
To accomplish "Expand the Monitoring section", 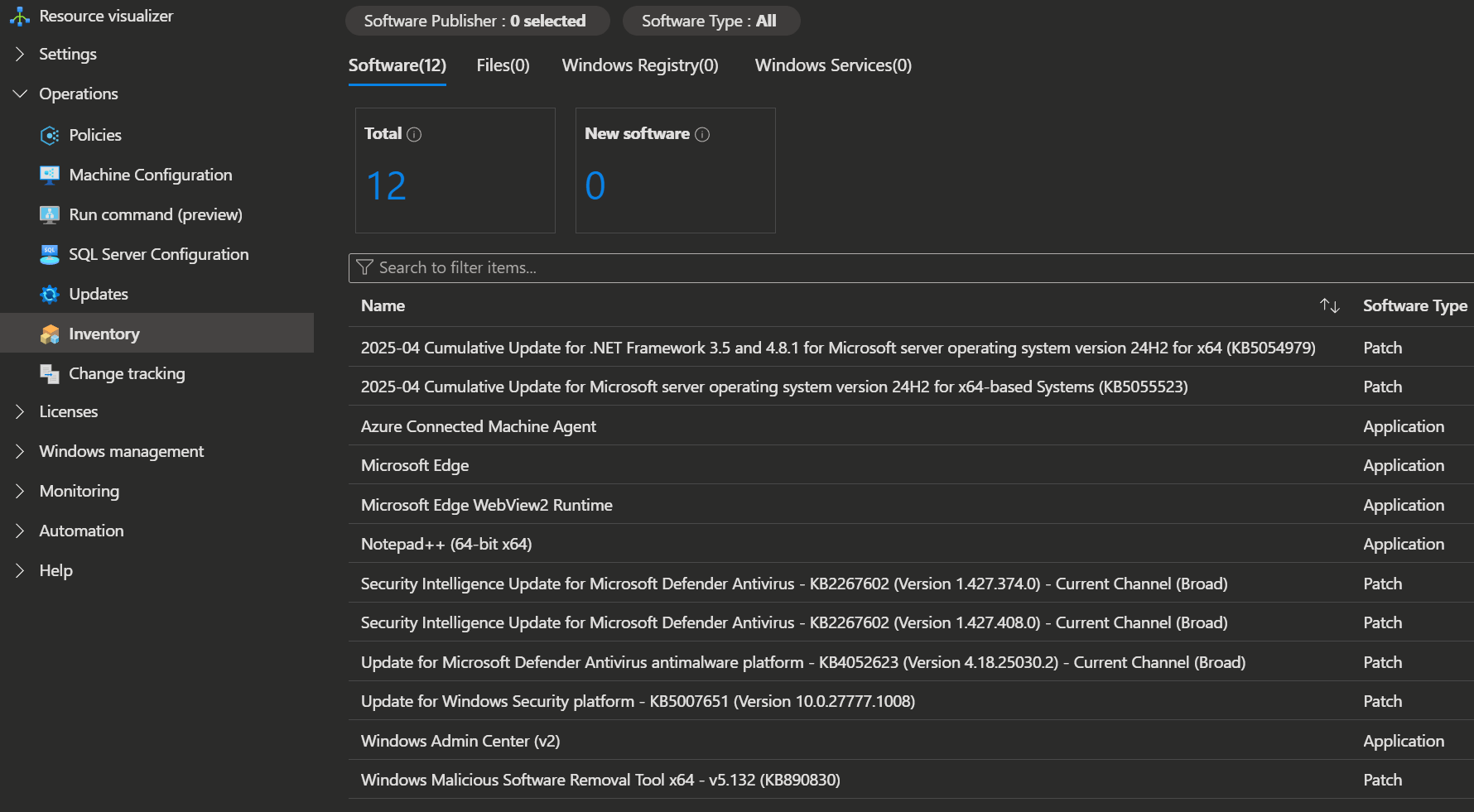I will click(20, 491).
